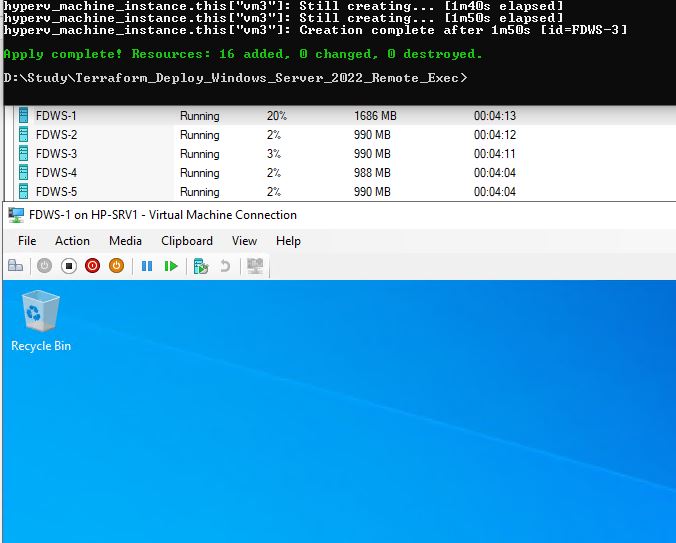Open the View menu
The width and height of the screenshot is (676, 543).
click(x=244, y=240)
